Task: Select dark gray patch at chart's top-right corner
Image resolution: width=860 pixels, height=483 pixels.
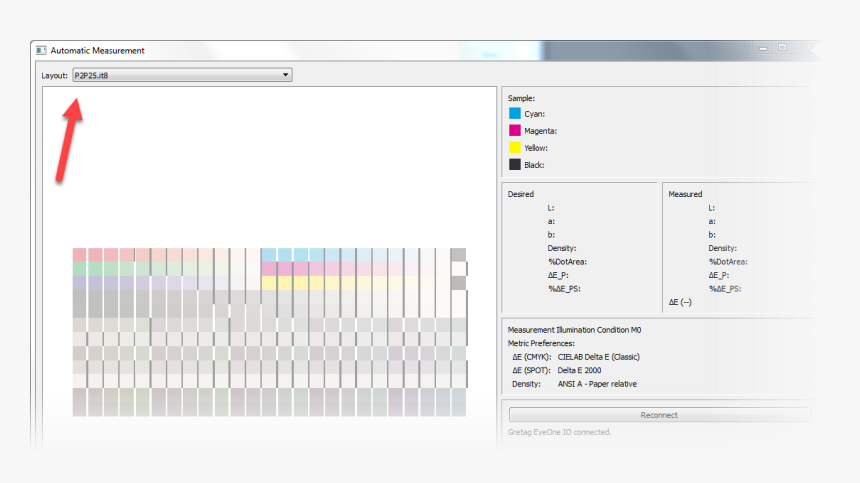Action: click(x=458, y=255)
